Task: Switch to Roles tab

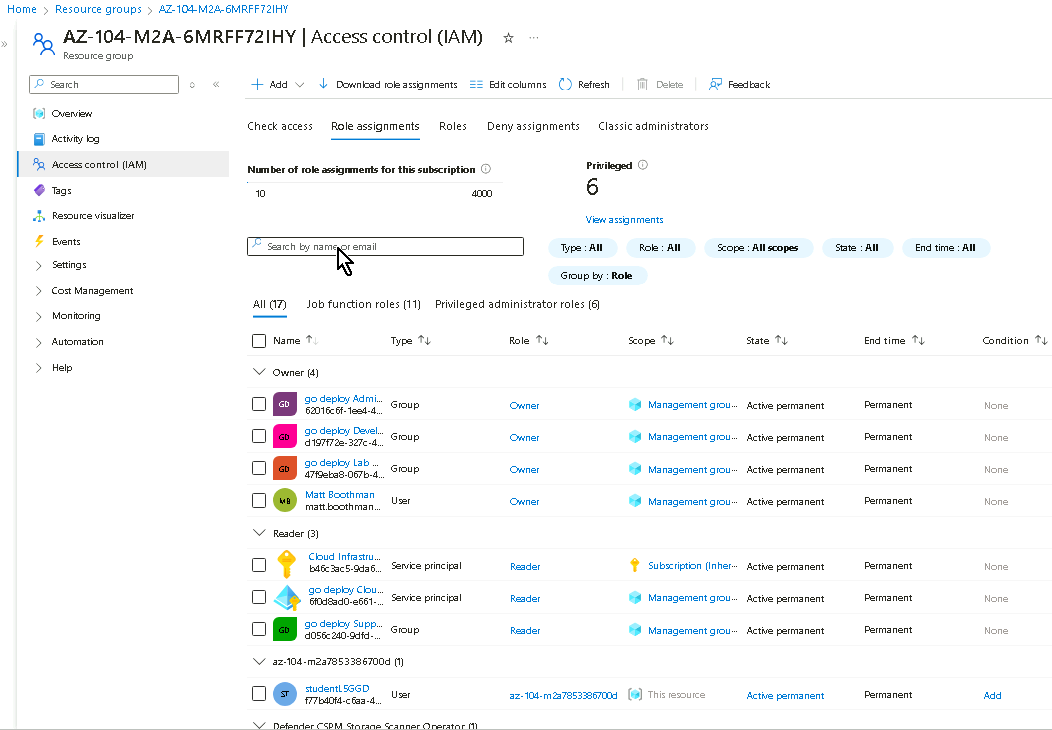Action: pos(453,126)
